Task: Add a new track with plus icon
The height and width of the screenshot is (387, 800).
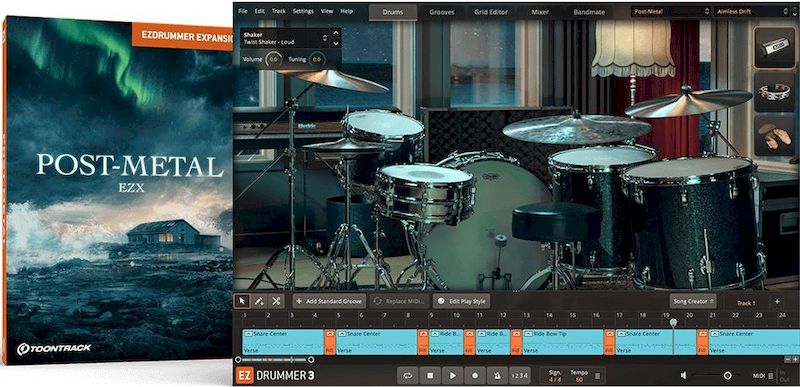Action: (777, 302)
